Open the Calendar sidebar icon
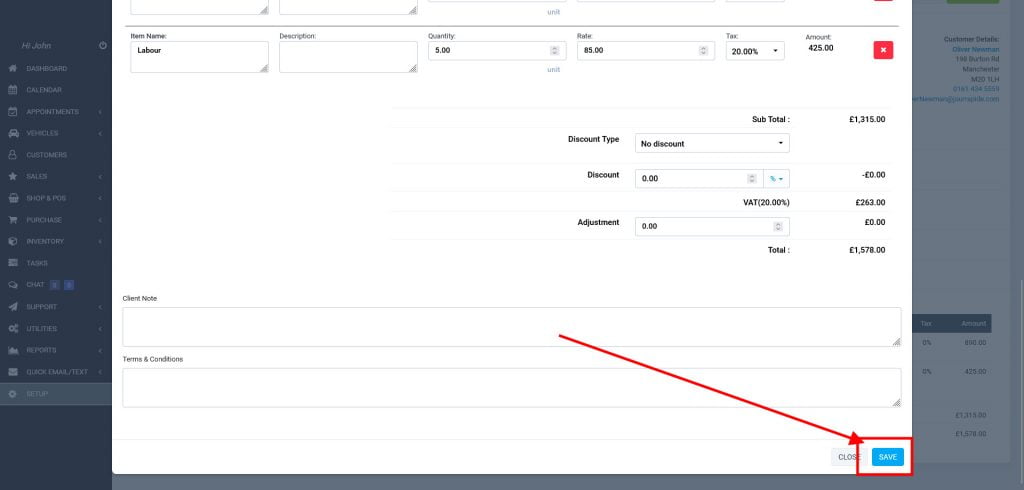Screen dimensions: 1024x490 point(13,90)
